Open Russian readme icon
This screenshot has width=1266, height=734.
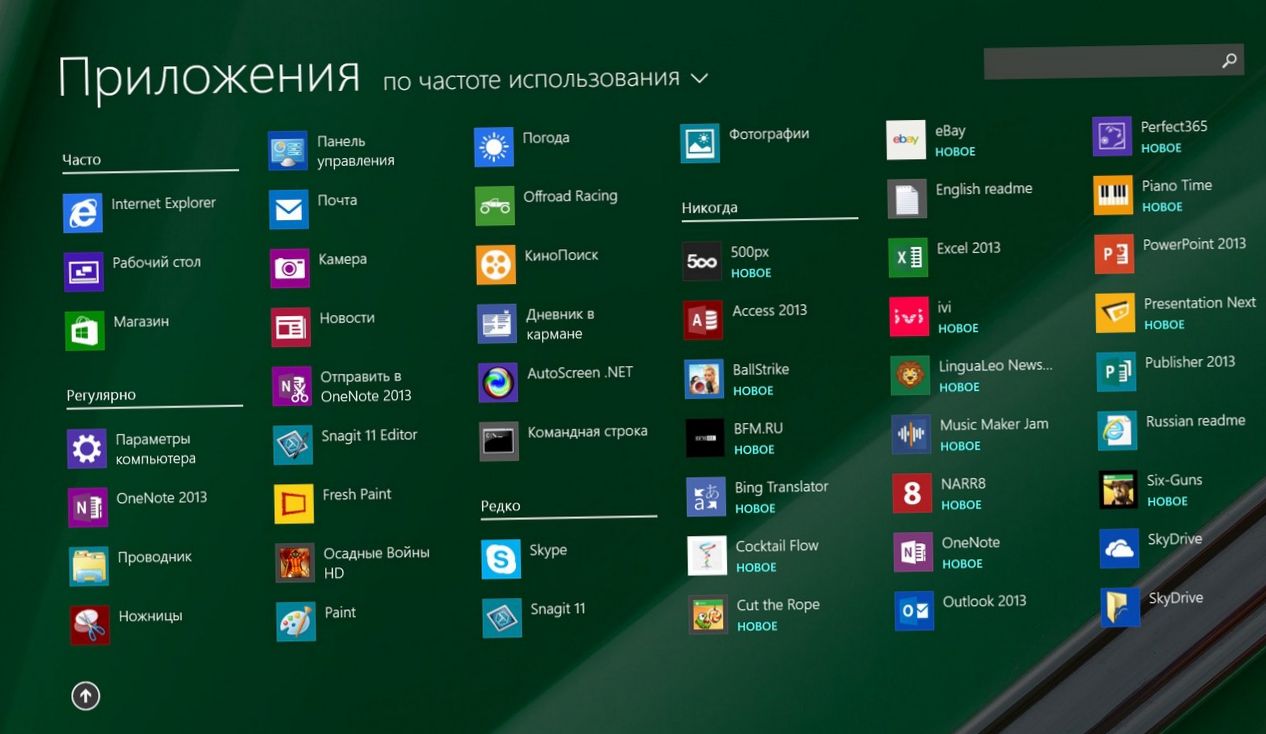coord(1117,430)
